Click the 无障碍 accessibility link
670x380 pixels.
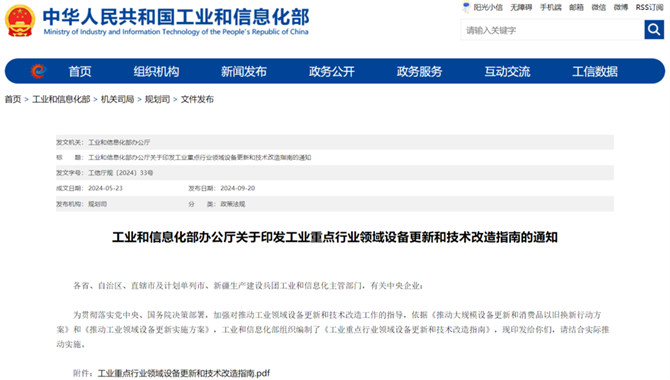click(521, 7)
